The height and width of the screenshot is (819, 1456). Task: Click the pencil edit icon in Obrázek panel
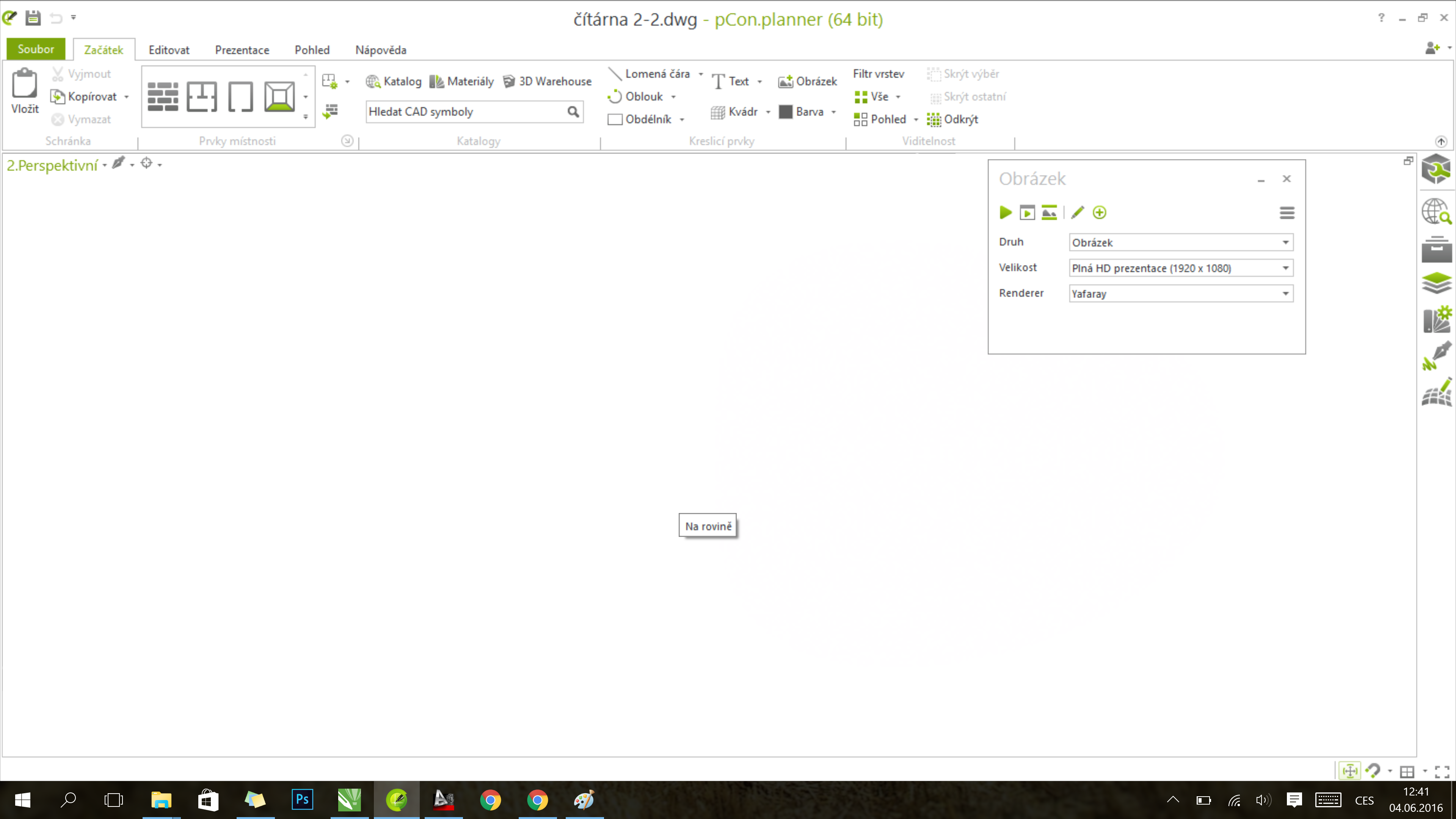1077,212
